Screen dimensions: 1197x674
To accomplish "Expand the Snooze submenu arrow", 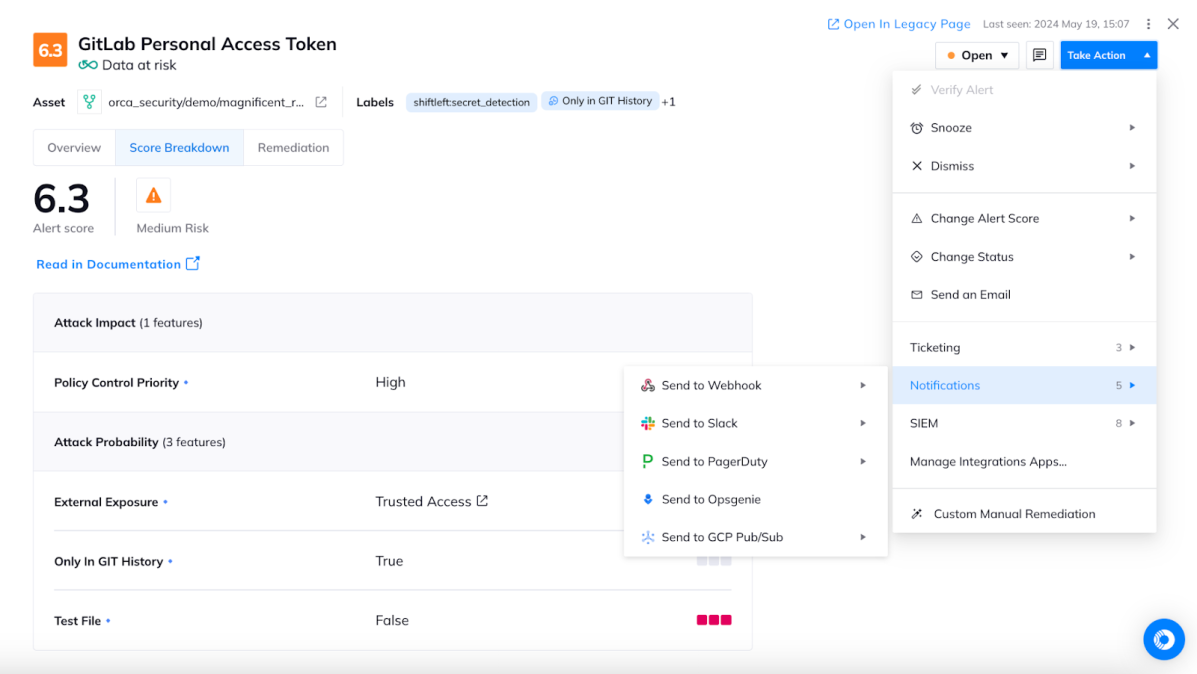I will pos(1132,127).
